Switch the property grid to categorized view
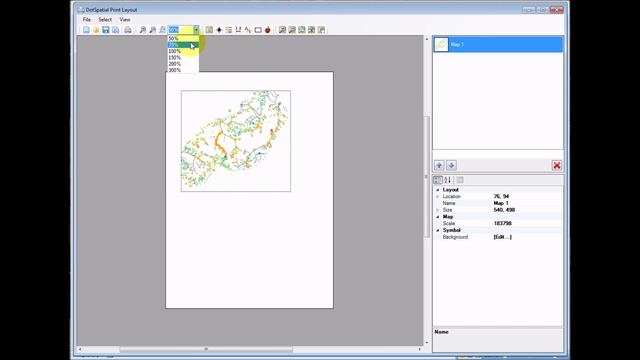640x360 pixels. pyautogui.click(x=438, y=180)
